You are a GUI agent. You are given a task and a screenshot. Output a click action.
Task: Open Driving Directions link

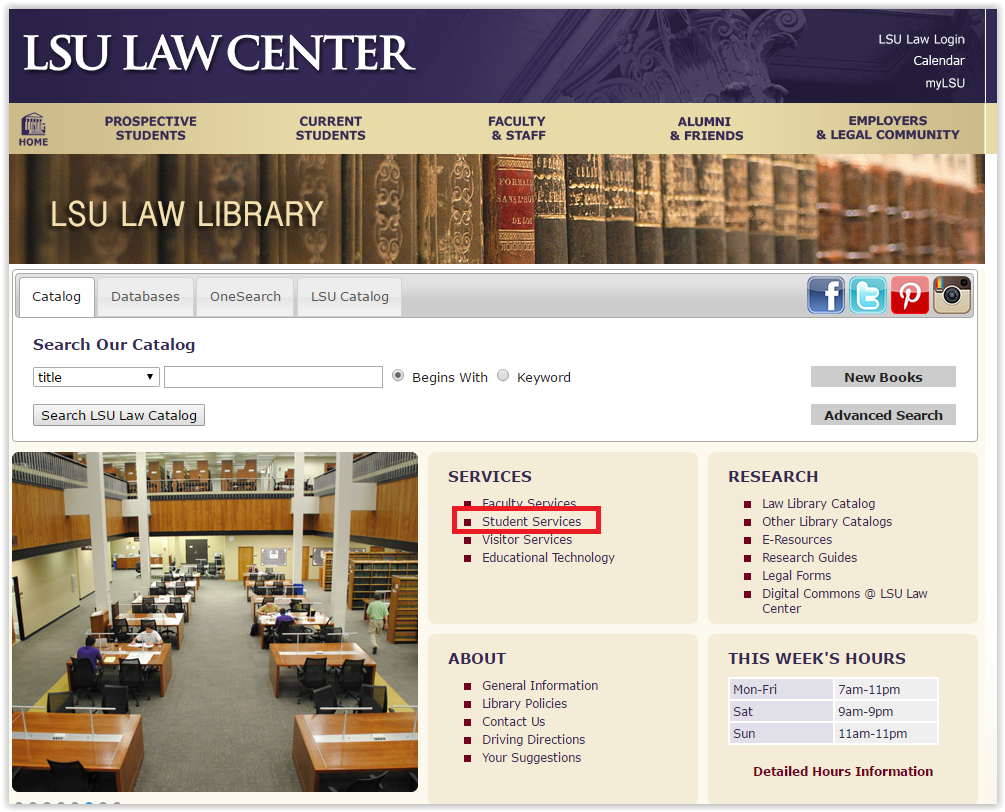coord(533,740)
